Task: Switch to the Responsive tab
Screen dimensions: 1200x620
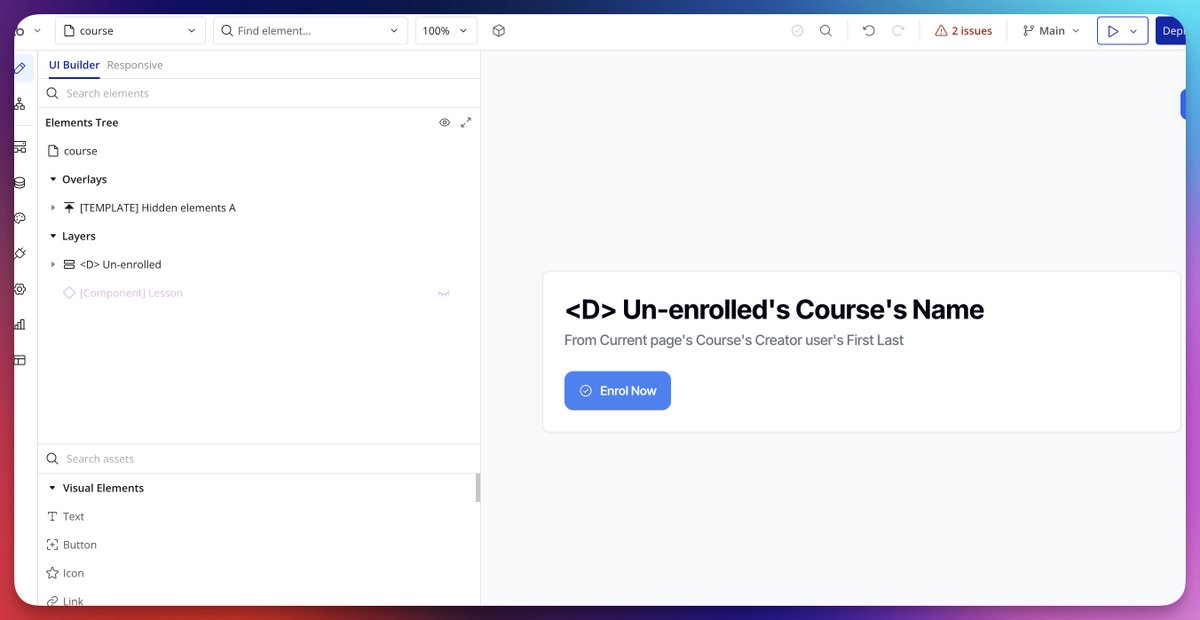Action: [x=135, y=65]
